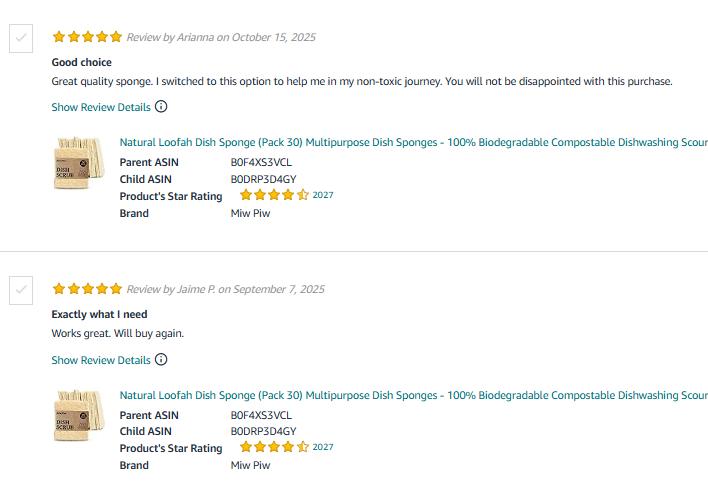Check the box beside Arianna's review

20,39
